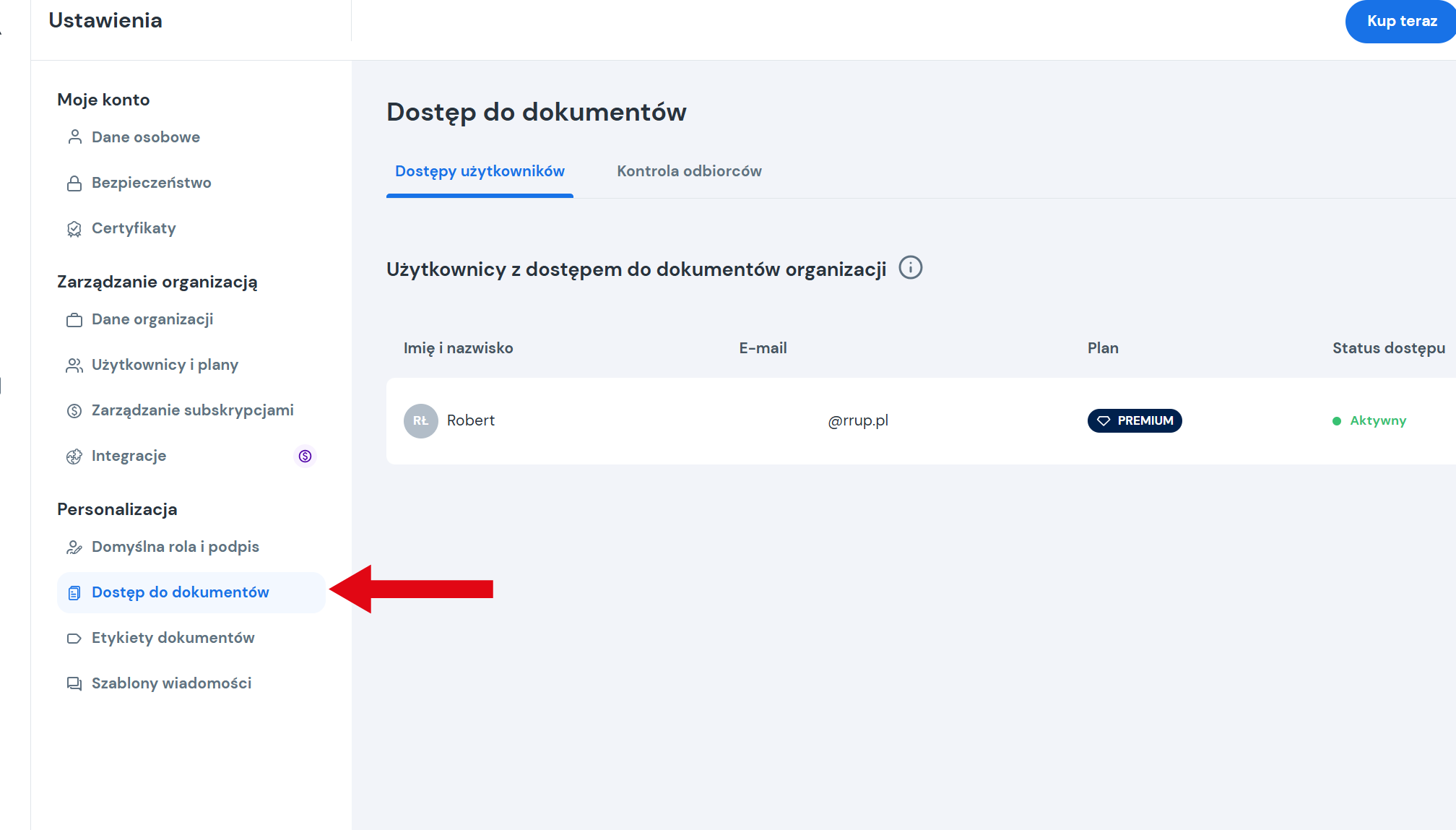Open Integracje settings page
The width and height of the screenshot is (1456, 830).
[x=129, y=456]
